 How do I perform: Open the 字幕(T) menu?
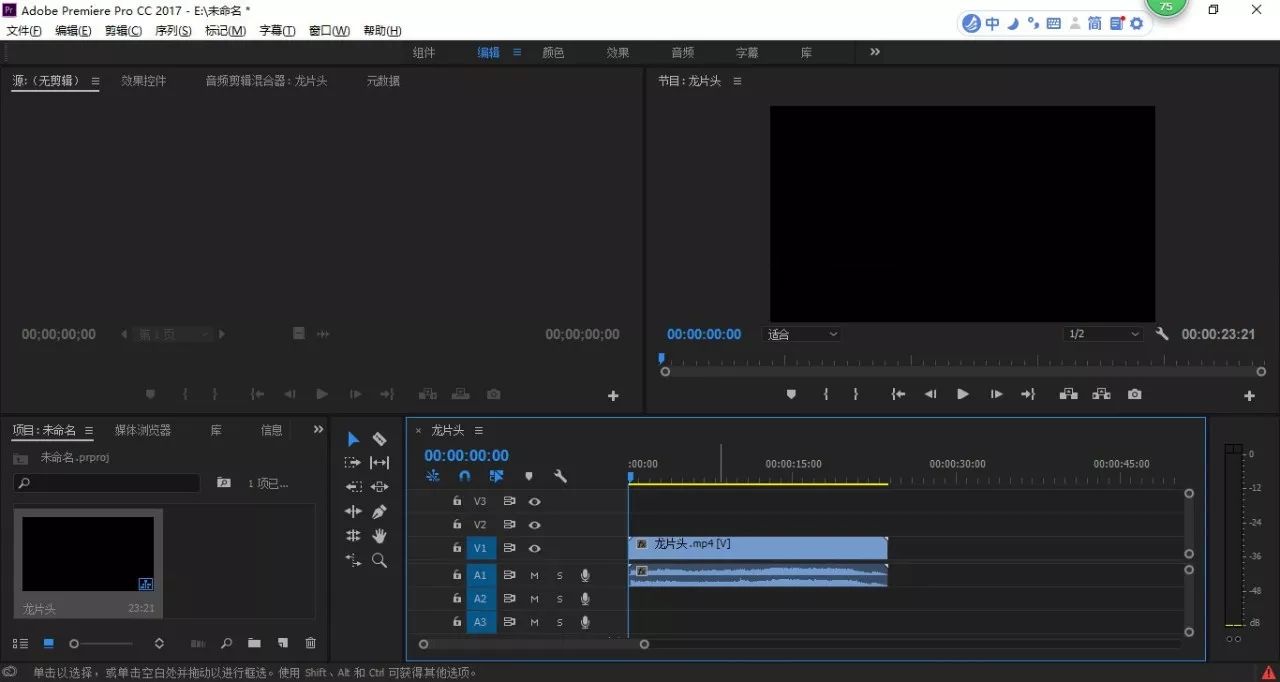[277, 31]
